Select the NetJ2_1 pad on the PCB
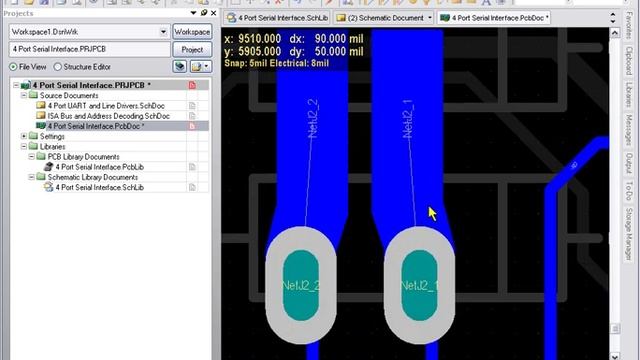The width and height of the screenshot is (640, 360). click(x=419, y=285)
